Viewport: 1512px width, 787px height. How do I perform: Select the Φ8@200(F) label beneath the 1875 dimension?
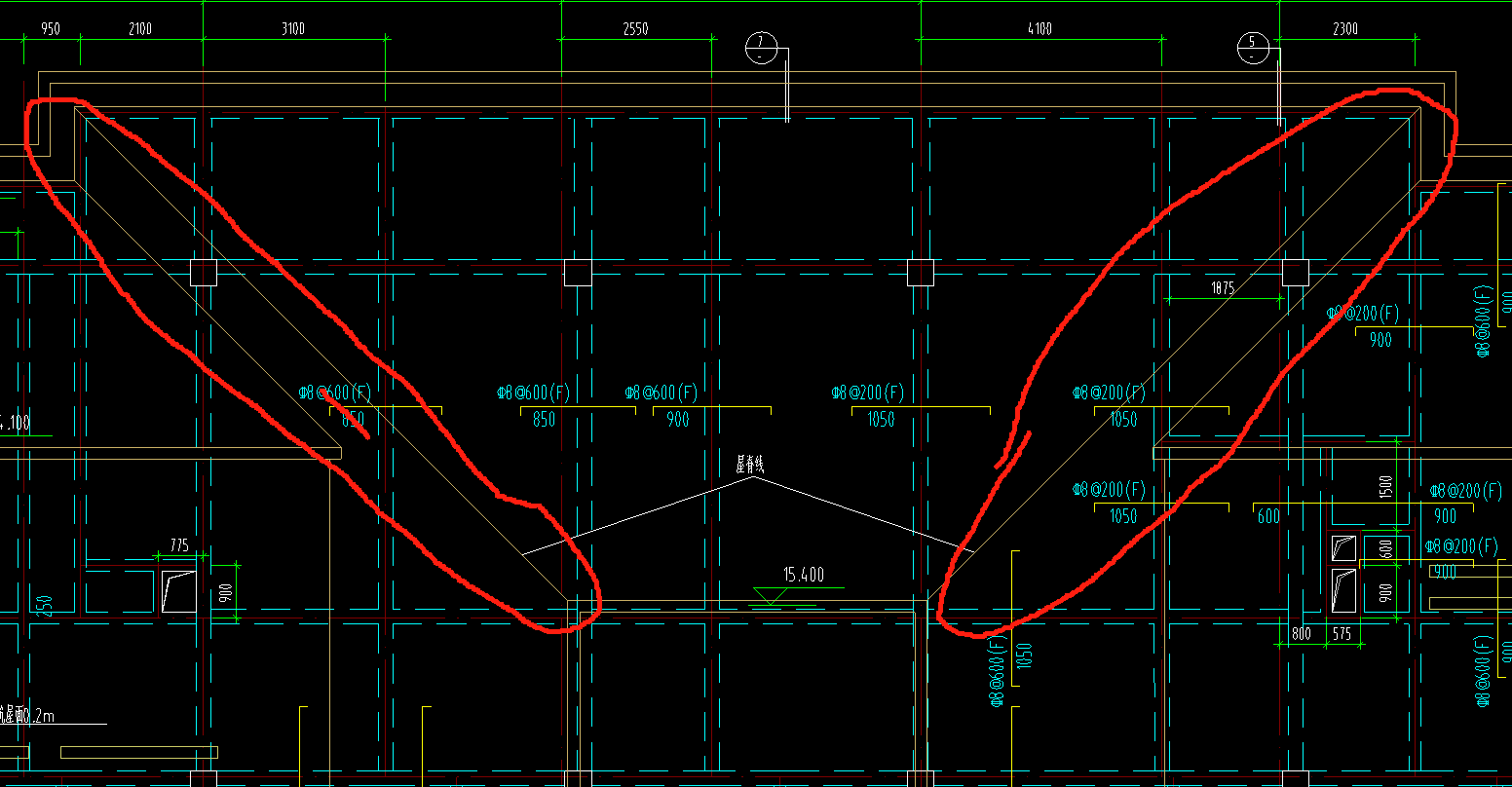click(x=1362, y=314)
